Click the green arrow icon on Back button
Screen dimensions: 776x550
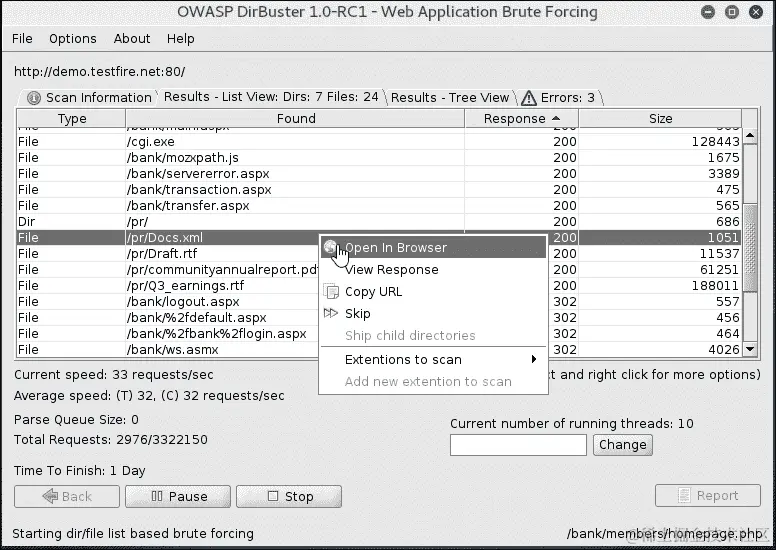click(x=50, y=496)
